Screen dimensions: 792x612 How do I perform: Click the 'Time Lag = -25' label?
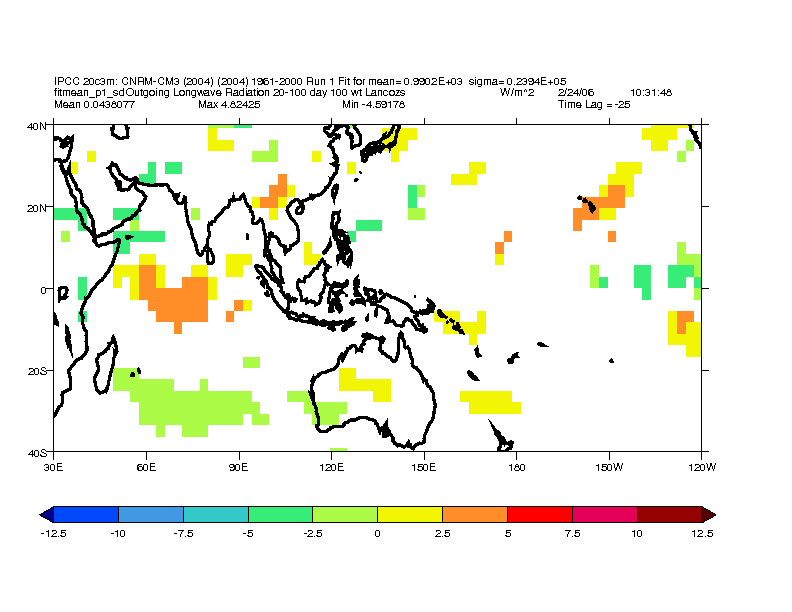(x=594, y=105)
